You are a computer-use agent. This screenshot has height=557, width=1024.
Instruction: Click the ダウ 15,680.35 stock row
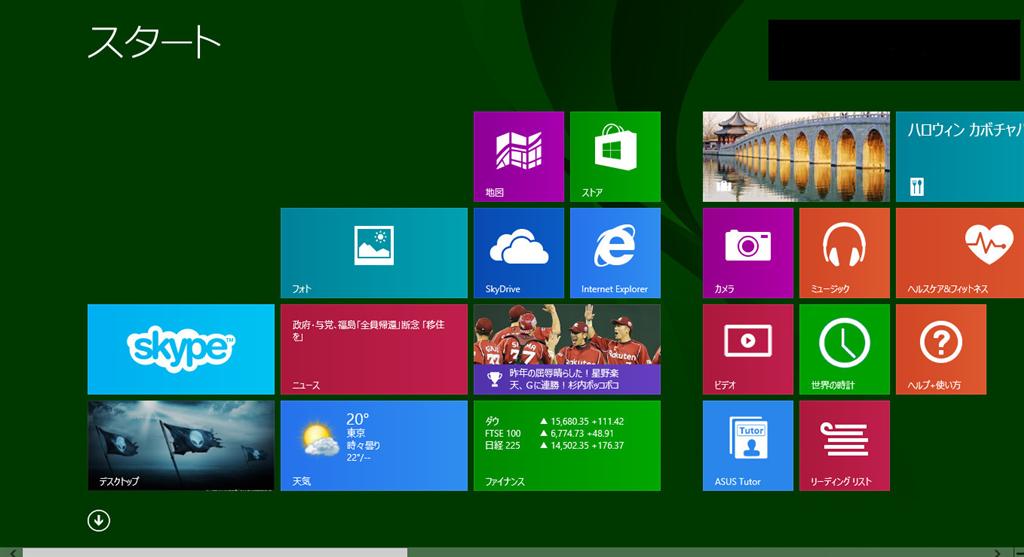tap(554, 422)
